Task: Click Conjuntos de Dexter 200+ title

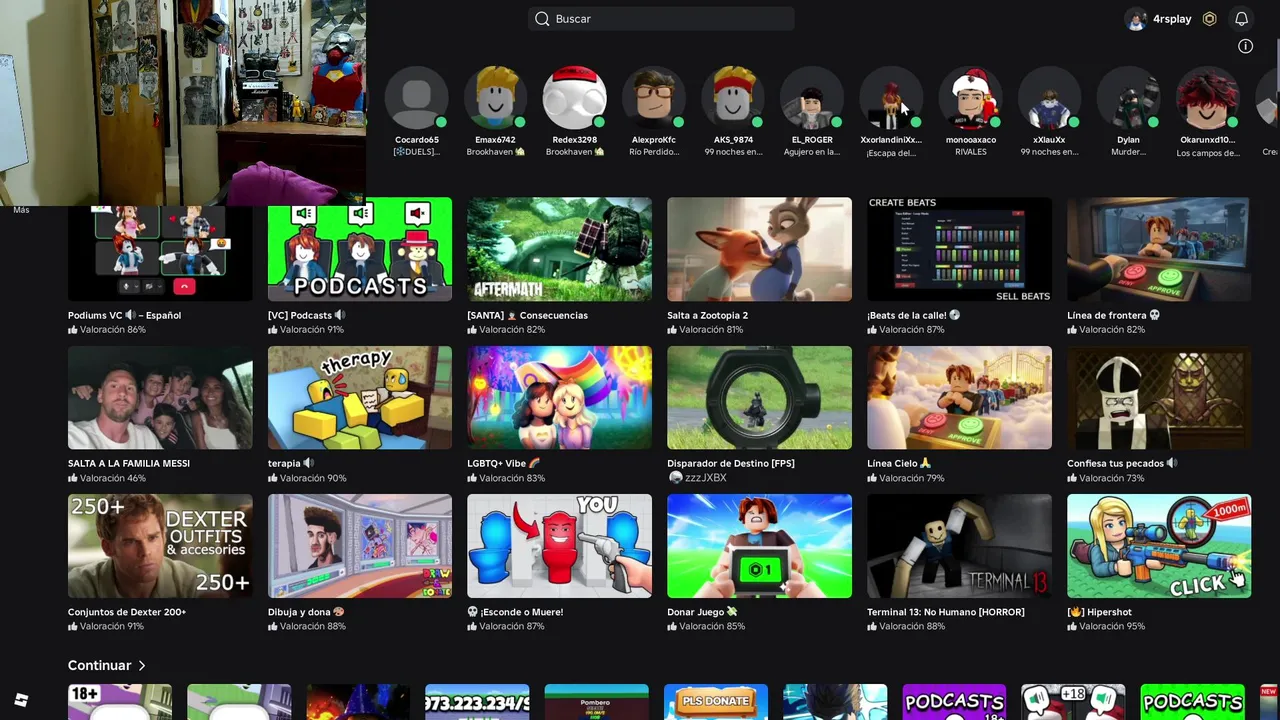Action: pos(127,612)
